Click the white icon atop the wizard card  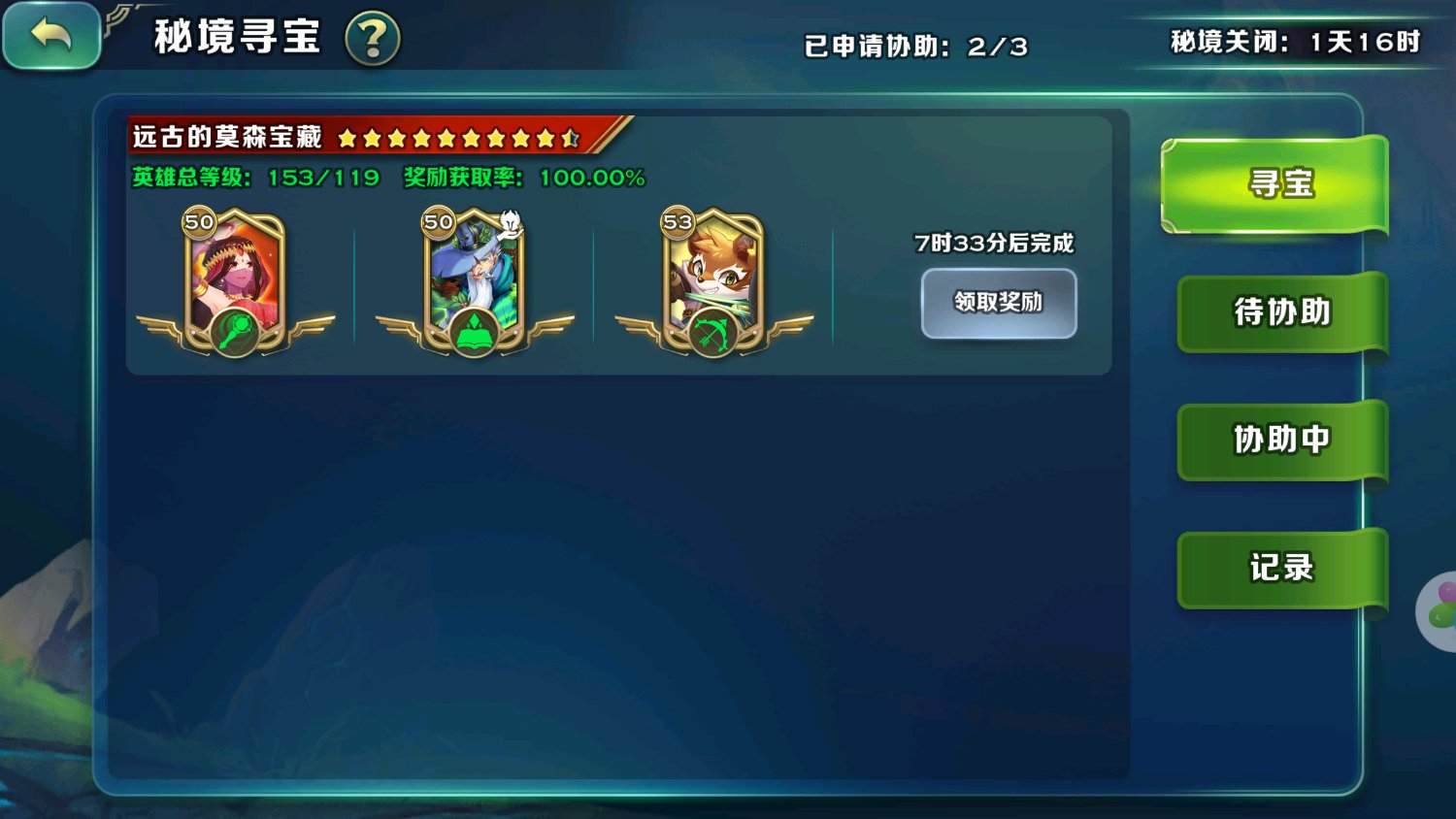click(x=511, y=223)
